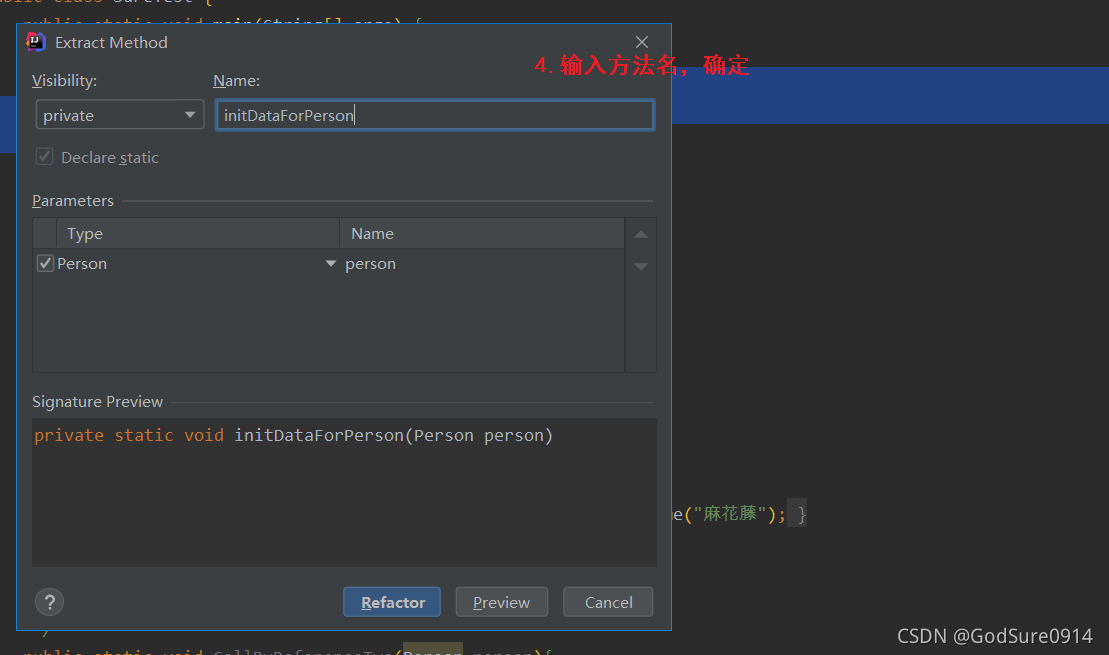Click the Type column header
This screenshot has width=1109, height=655.
click(198, 233)
